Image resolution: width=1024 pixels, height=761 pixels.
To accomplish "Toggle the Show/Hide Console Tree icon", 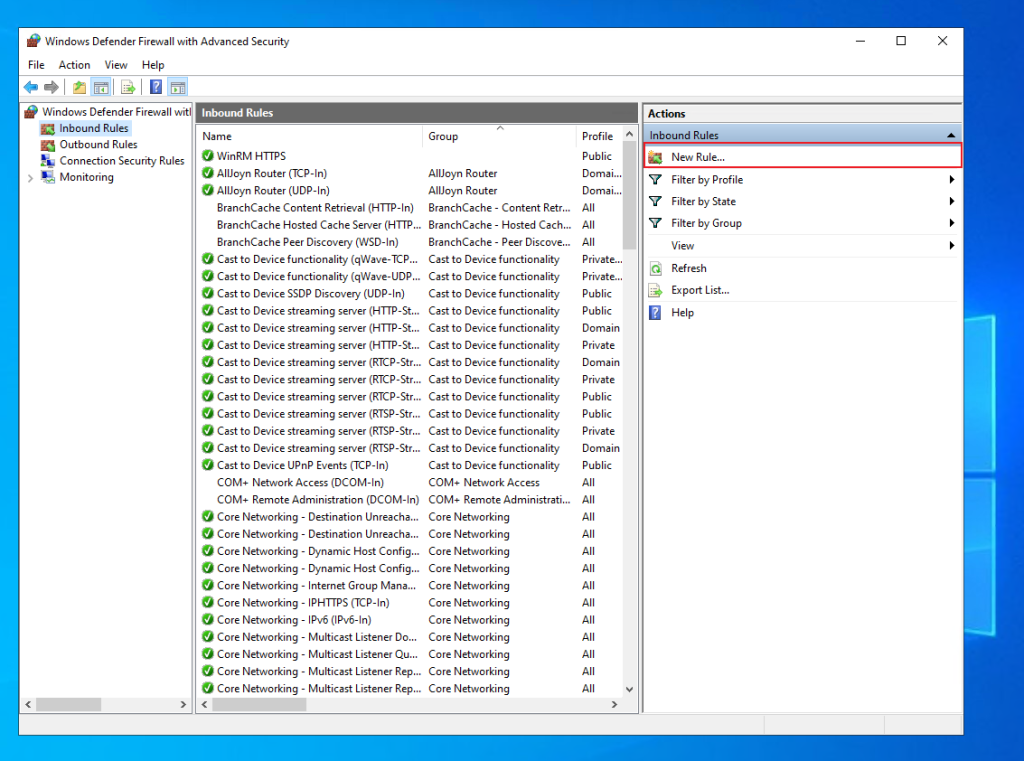I will coord(101,87).
